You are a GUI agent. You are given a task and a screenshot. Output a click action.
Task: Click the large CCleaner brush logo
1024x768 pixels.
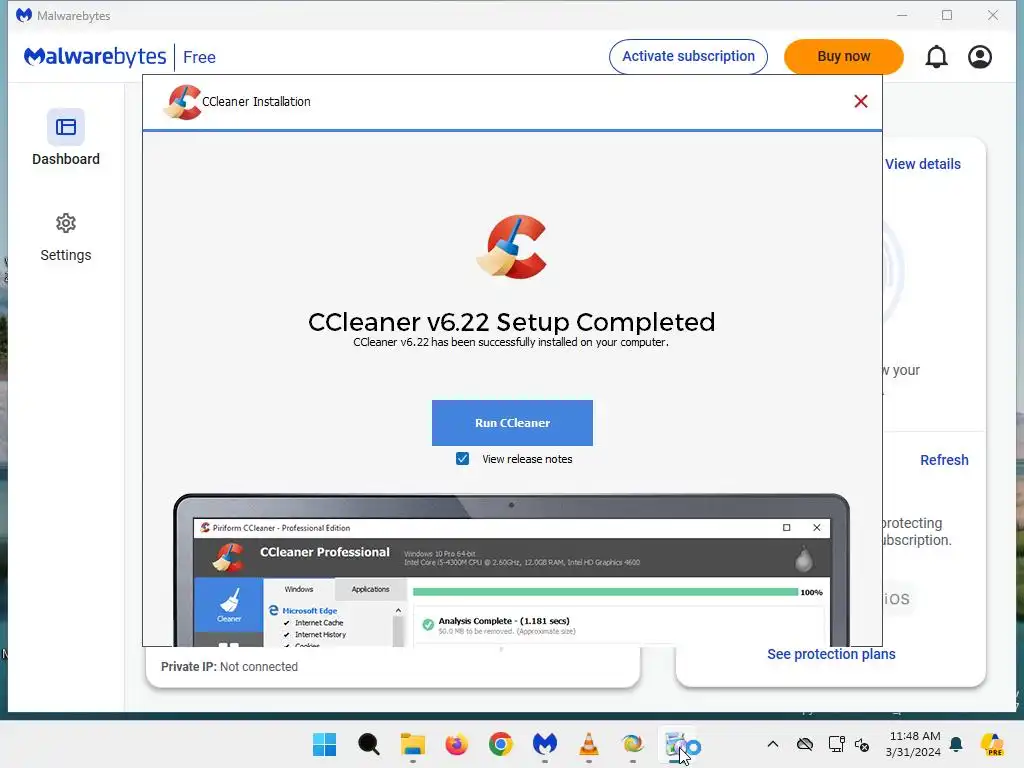[x=512, y=247]
